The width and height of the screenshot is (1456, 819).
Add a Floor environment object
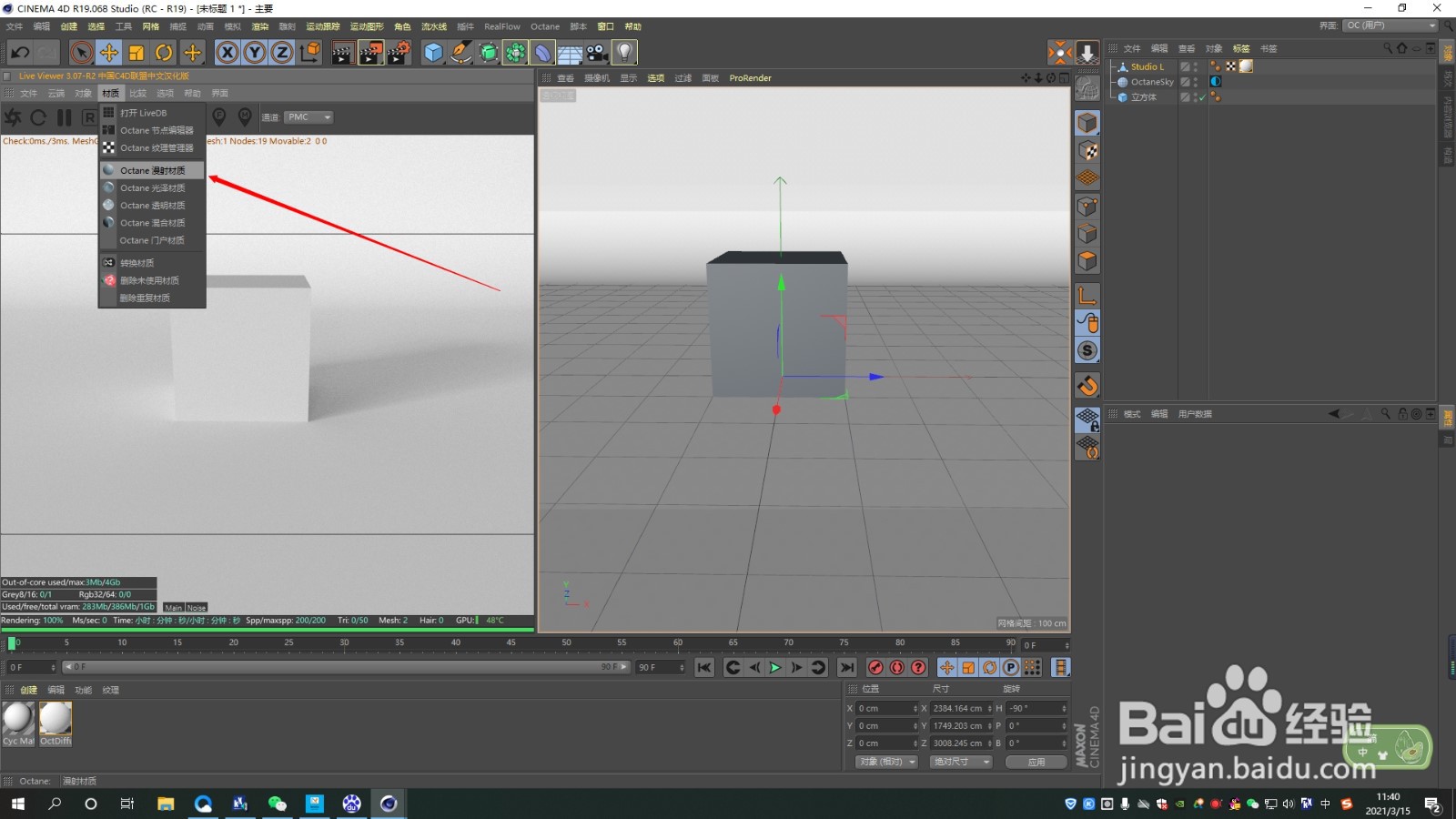(570, 53)
